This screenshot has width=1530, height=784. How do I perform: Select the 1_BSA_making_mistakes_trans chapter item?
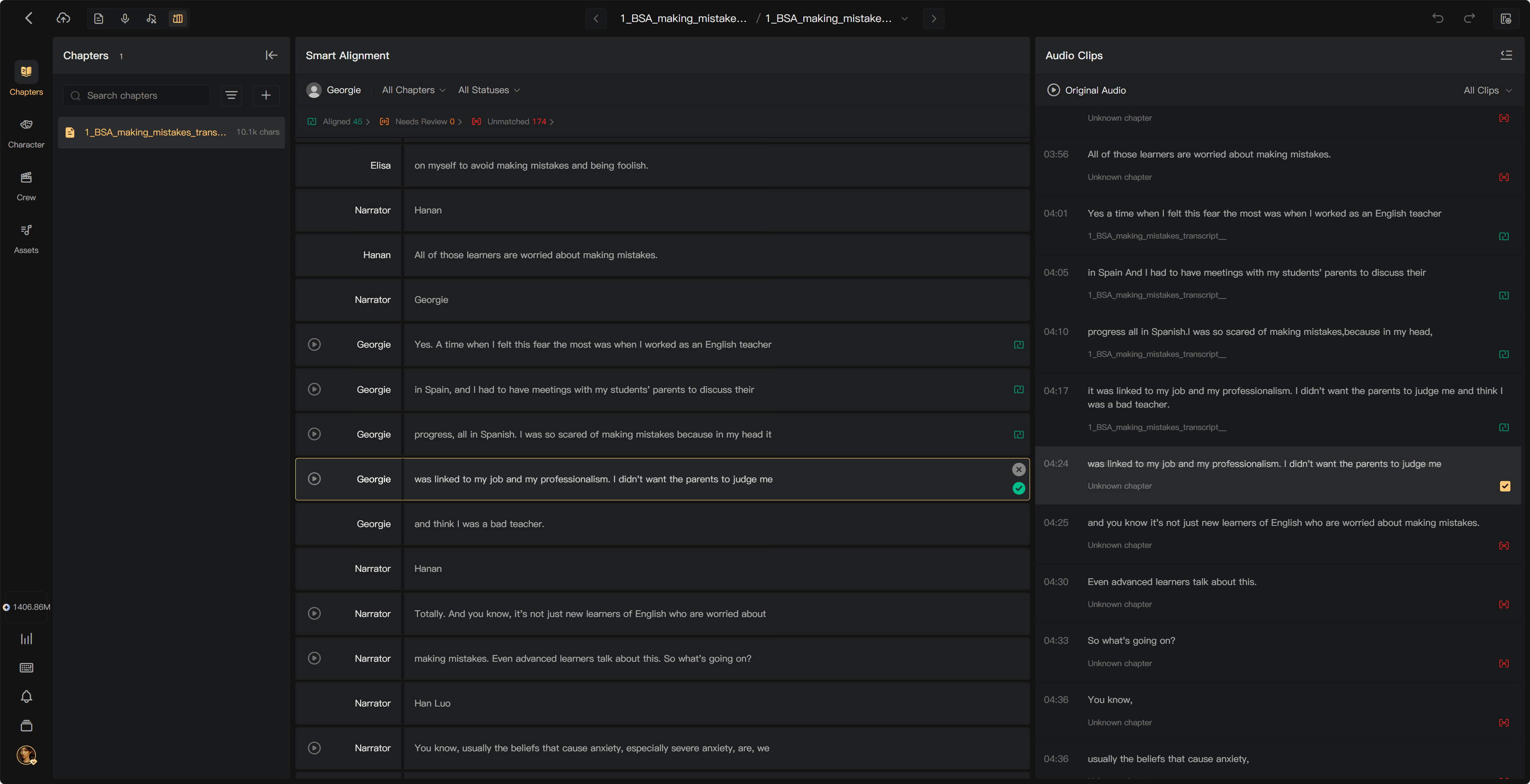click(171, 132)
